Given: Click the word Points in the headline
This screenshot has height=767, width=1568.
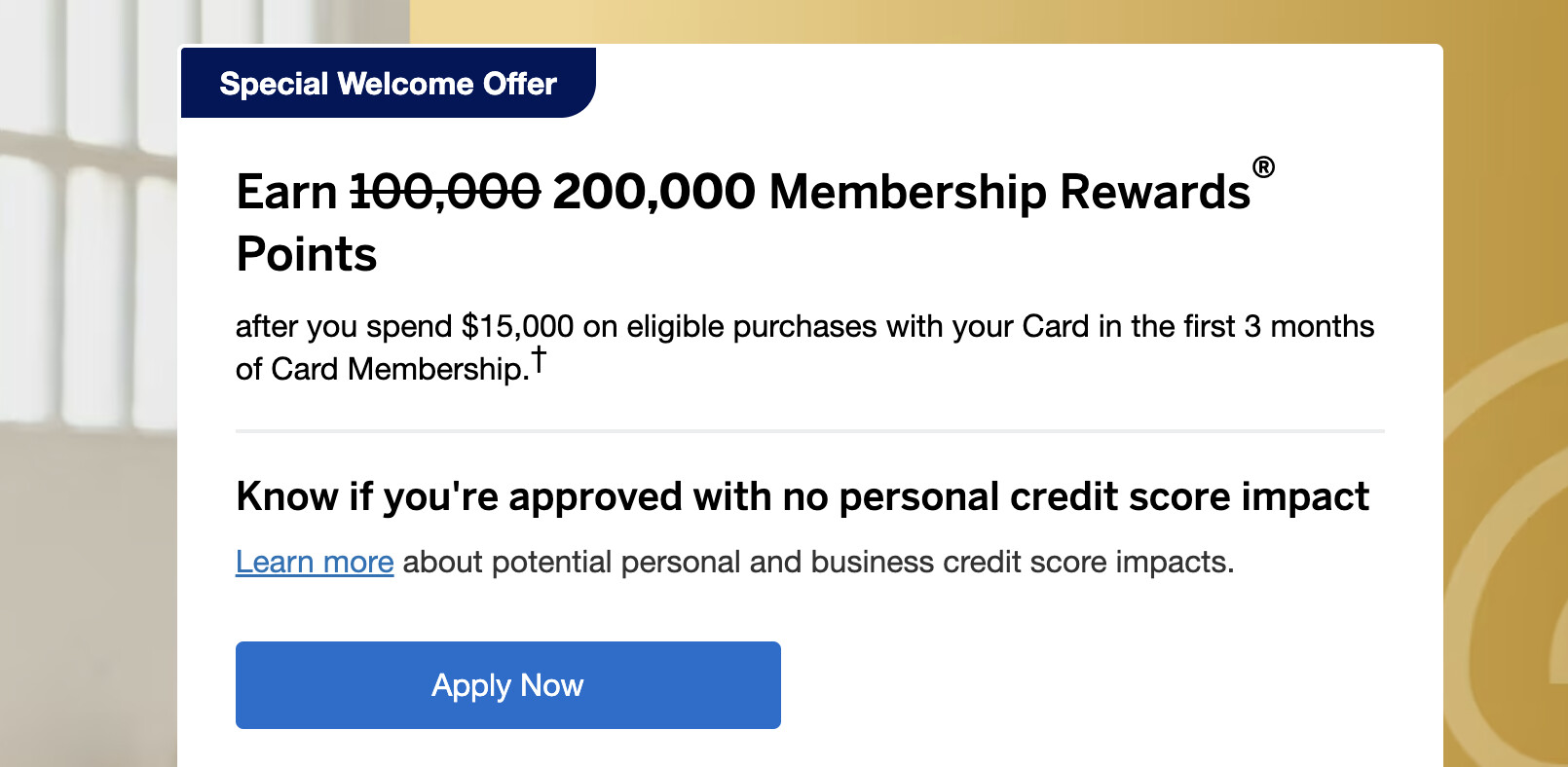Looking at the screenshot, I should (x=307, y=255).
